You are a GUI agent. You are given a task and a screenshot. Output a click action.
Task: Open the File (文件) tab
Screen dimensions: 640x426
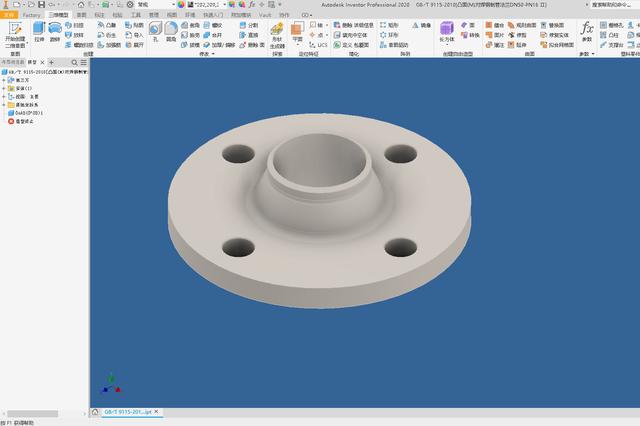click(x=9, y=15)
